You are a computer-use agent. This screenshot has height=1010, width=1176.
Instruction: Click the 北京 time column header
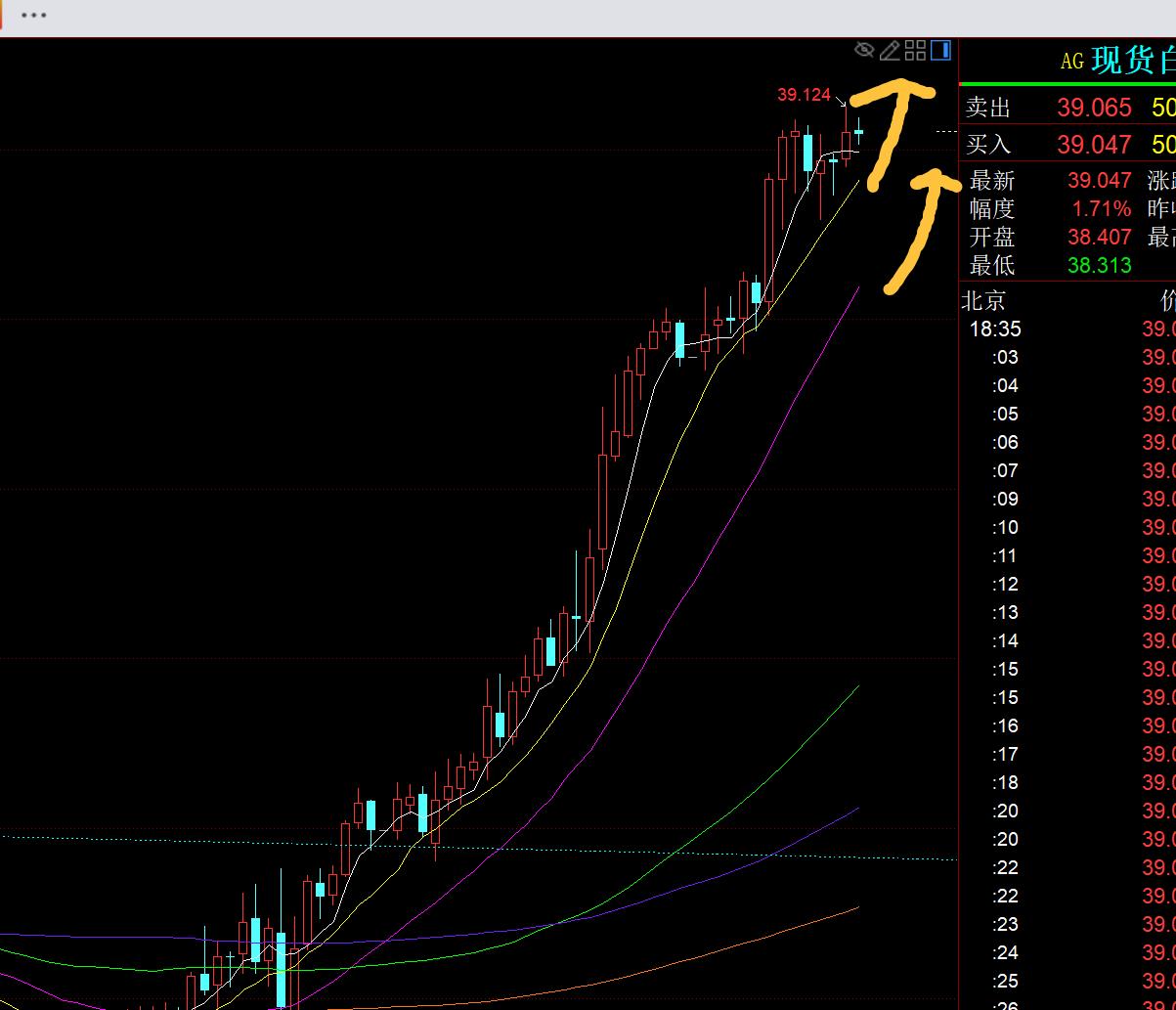(983, 300)
